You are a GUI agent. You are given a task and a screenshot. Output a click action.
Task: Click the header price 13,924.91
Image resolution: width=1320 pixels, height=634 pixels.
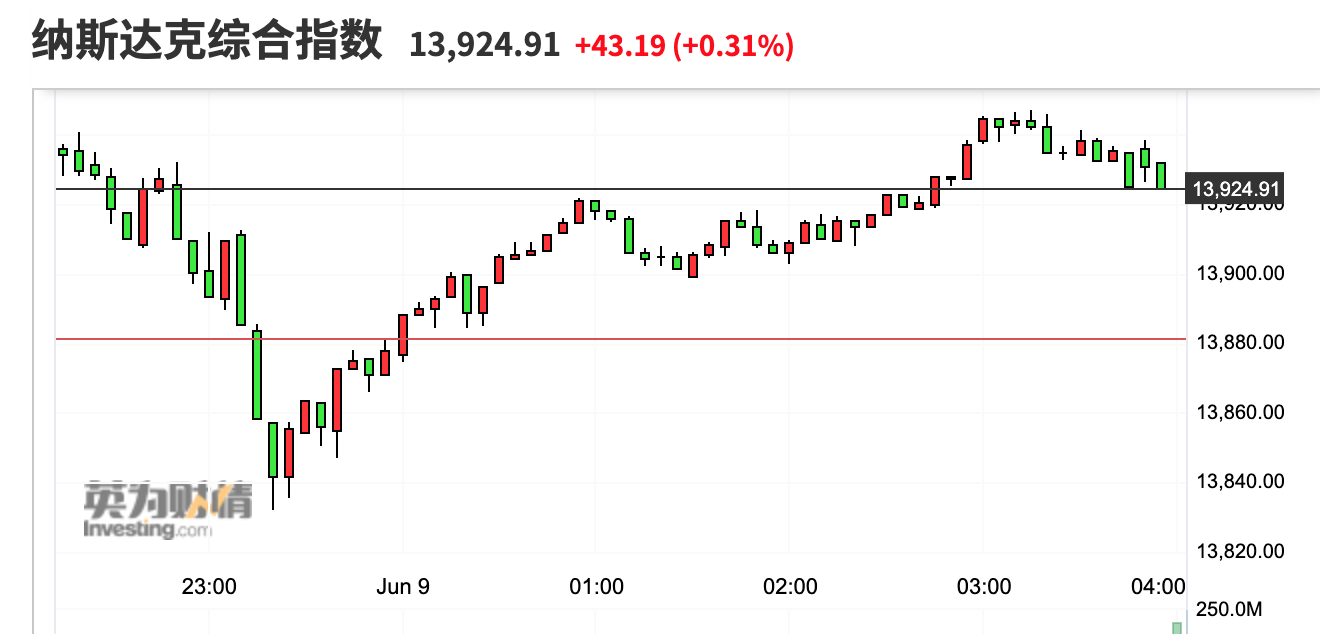tap(484, 45)
